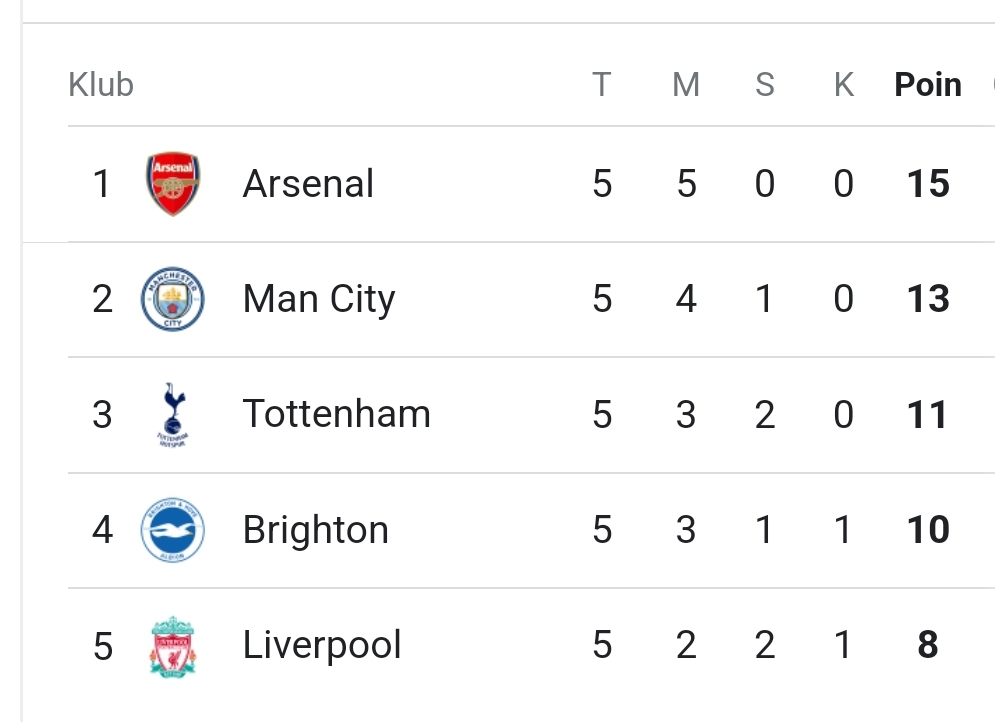Click the Liverpool club crest icon
Screen dimensions: 995x722
(173, 645)
